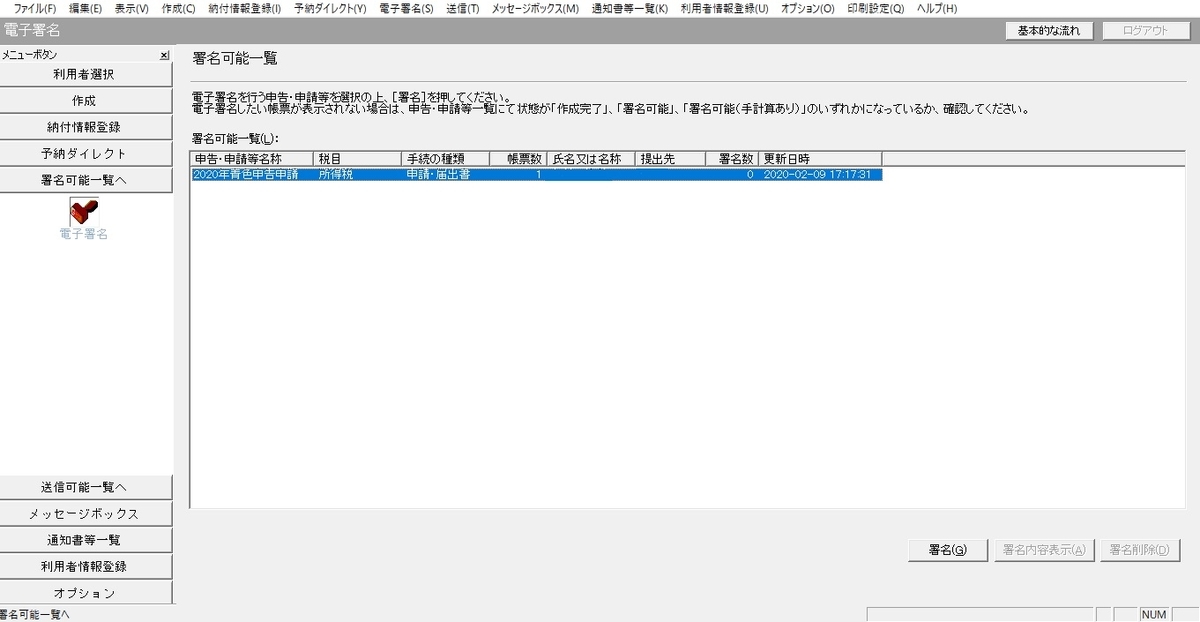
Task: Select the 2020年青色申告申請 row
Action: (536, 174)
